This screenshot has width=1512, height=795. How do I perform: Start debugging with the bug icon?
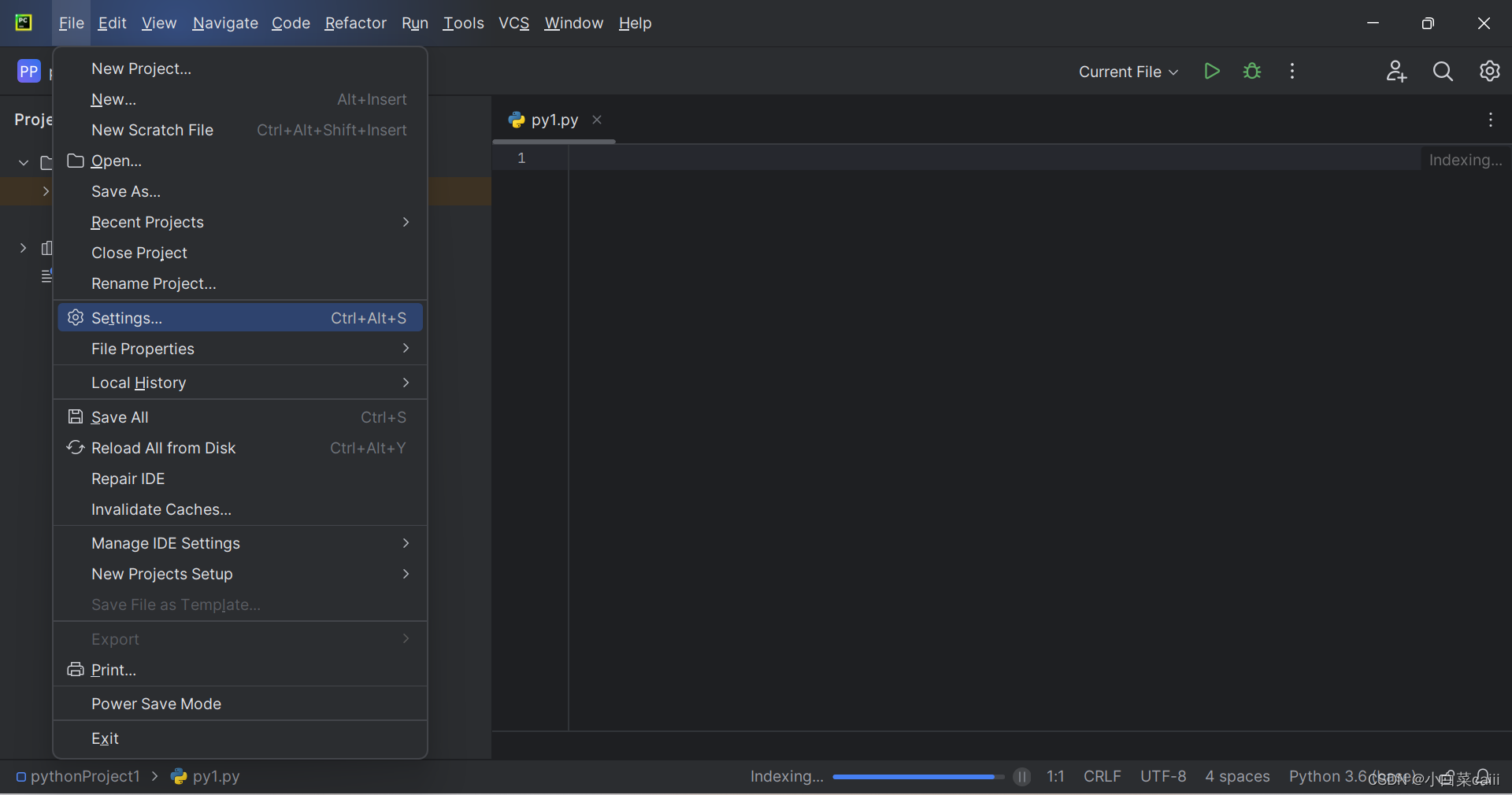point(1251,71)
